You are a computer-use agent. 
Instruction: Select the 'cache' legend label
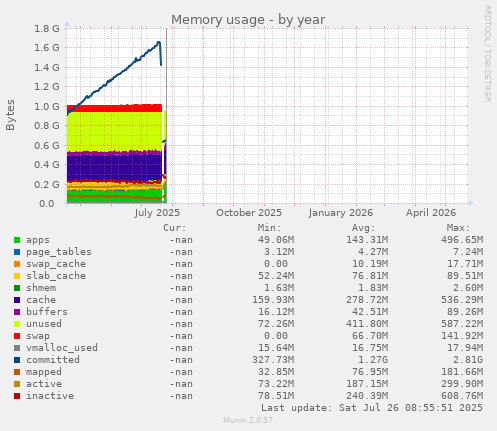point(41,300)
